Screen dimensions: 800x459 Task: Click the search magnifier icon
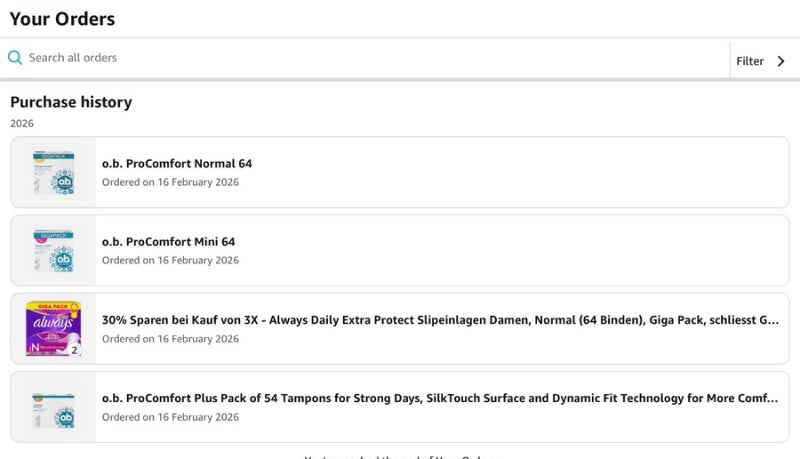coord(15,58)
